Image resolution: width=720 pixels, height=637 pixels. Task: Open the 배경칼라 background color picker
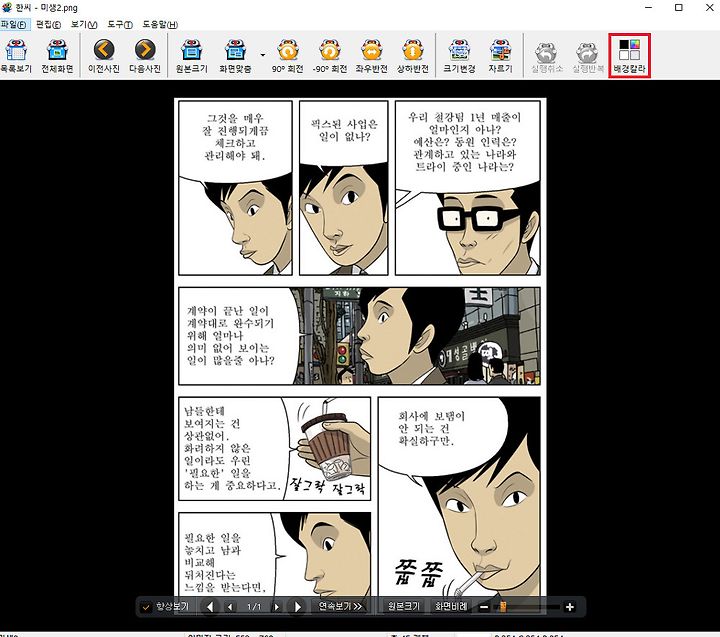click(x=630, y=56)
